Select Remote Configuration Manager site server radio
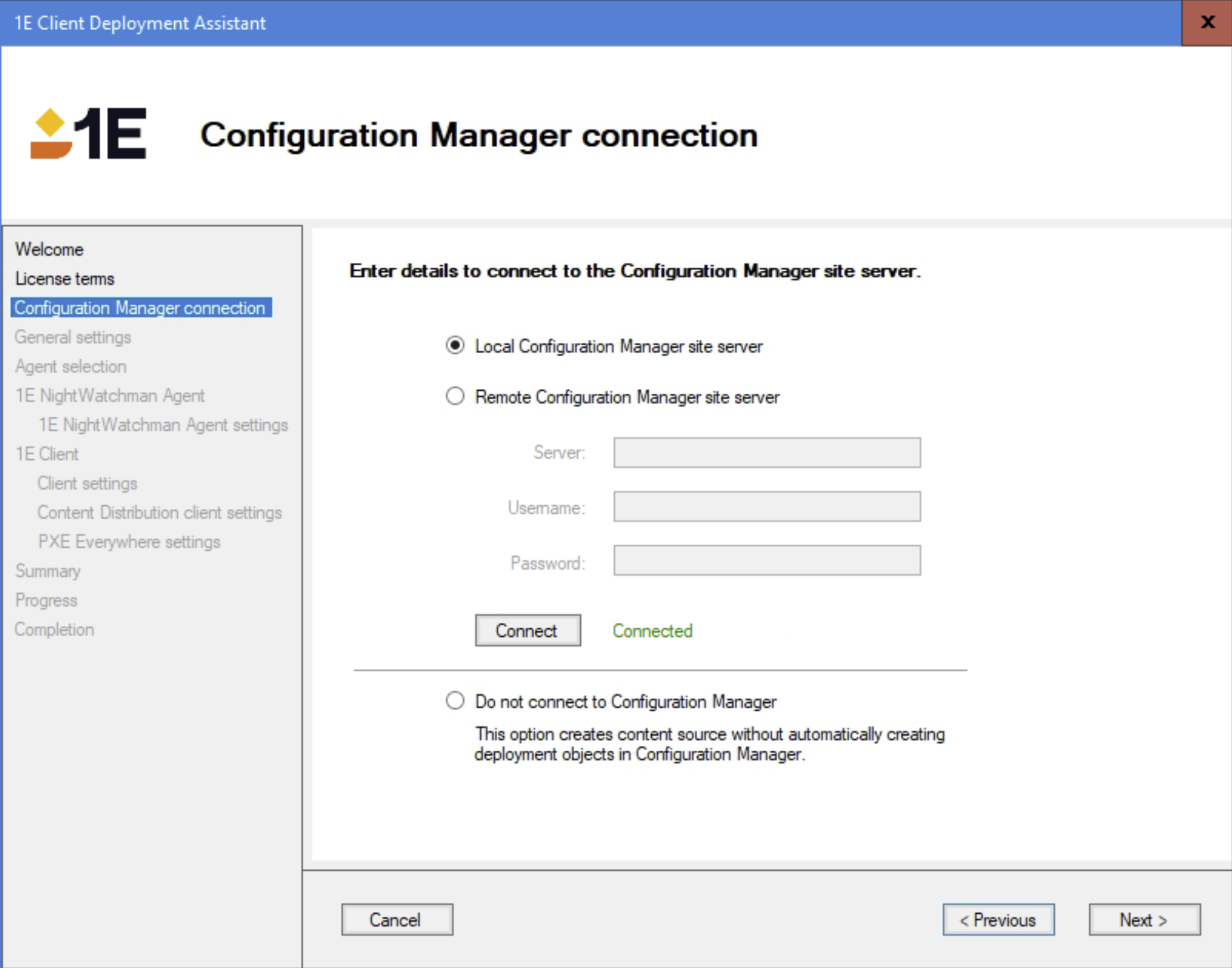Image resolution: width=1232 pixels, height=968 pixels. [455, 396]
